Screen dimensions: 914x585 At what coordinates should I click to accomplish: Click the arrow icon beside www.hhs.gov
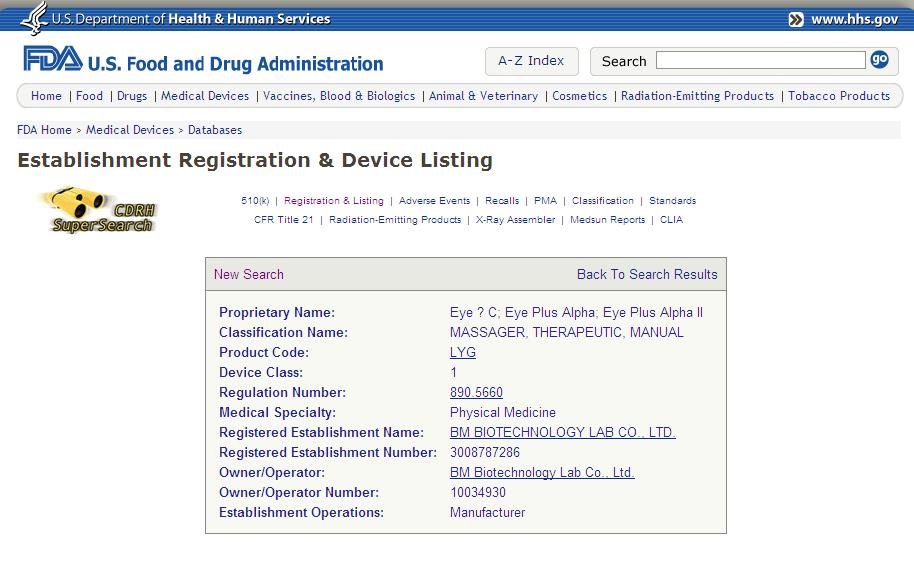(796, 19)
